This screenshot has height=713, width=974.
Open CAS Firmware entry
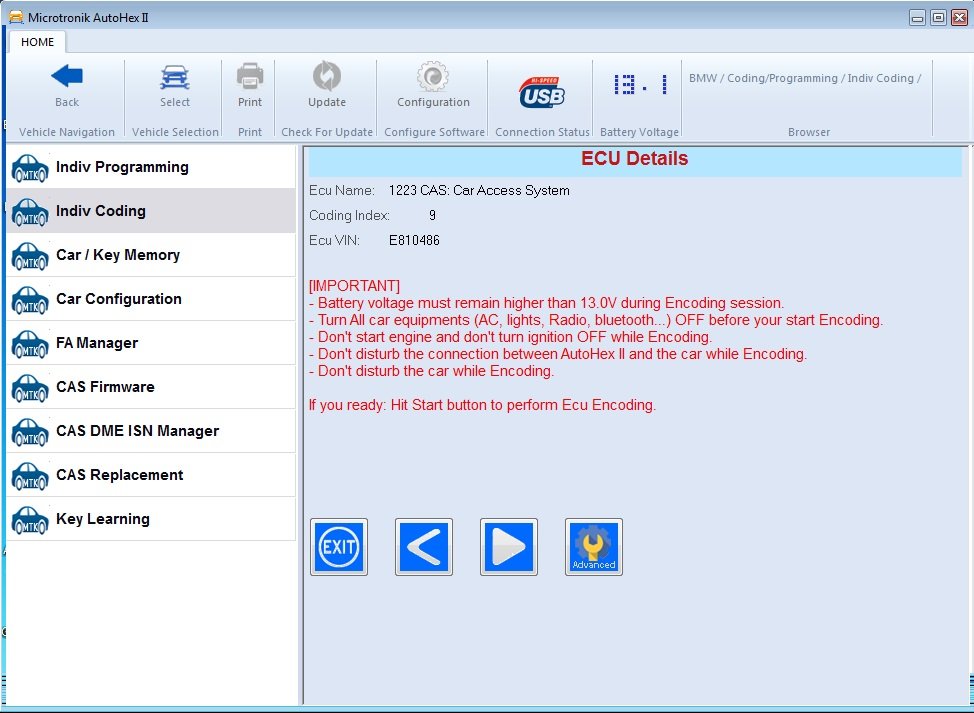(151, 388)
